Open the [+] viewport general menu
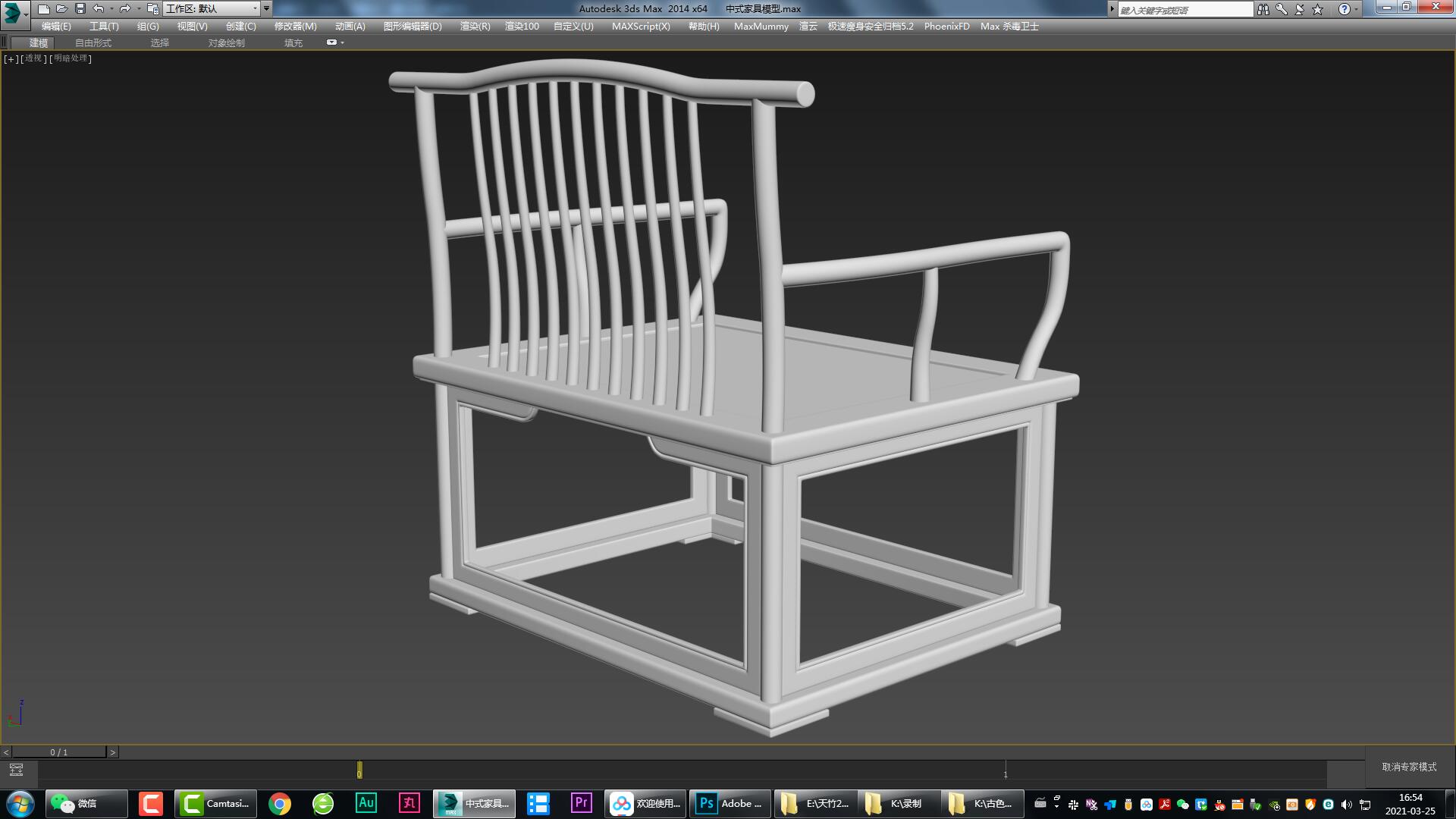The width and height of the screenshot is (1456, 819). coord(10,58)
